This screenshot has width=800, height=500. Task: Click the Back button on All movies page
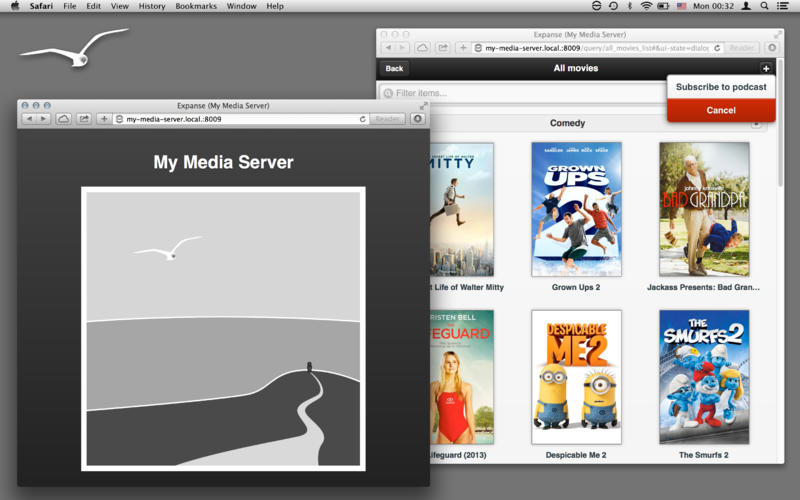[x=394, y=68]
